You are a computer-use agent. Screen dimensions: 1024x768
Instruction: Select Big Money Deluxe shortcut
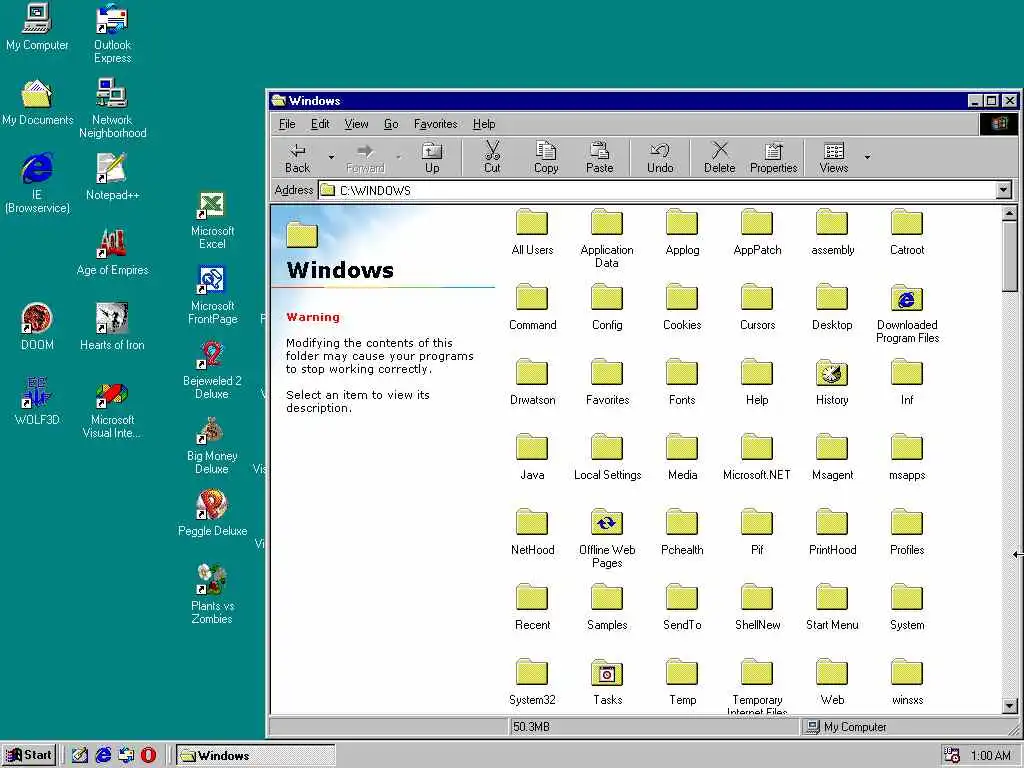pyautogui.click(x=212, y=445)
